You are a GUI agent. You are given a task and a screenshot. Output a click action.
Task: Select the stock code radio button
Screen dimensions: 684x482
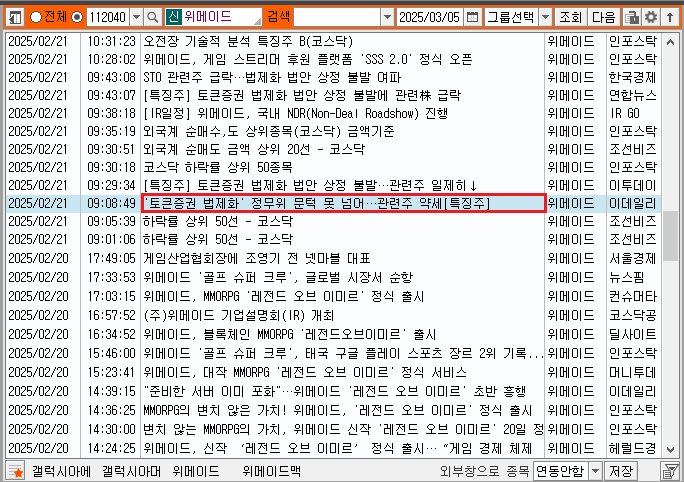77,17
